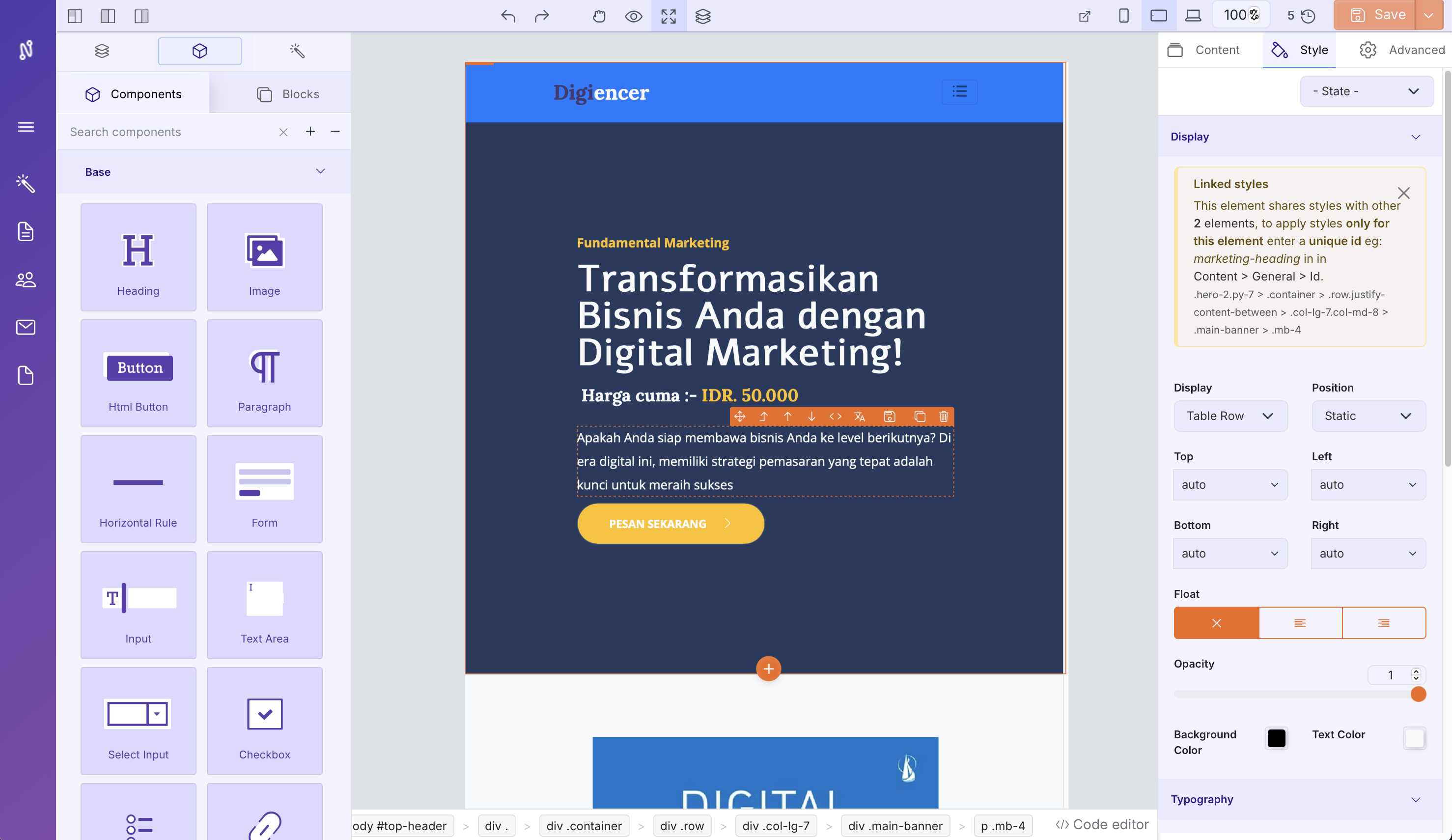Open the mail icon in left sidebar
This screenshot has width=1452, height=840.
(x=26, y=327)
